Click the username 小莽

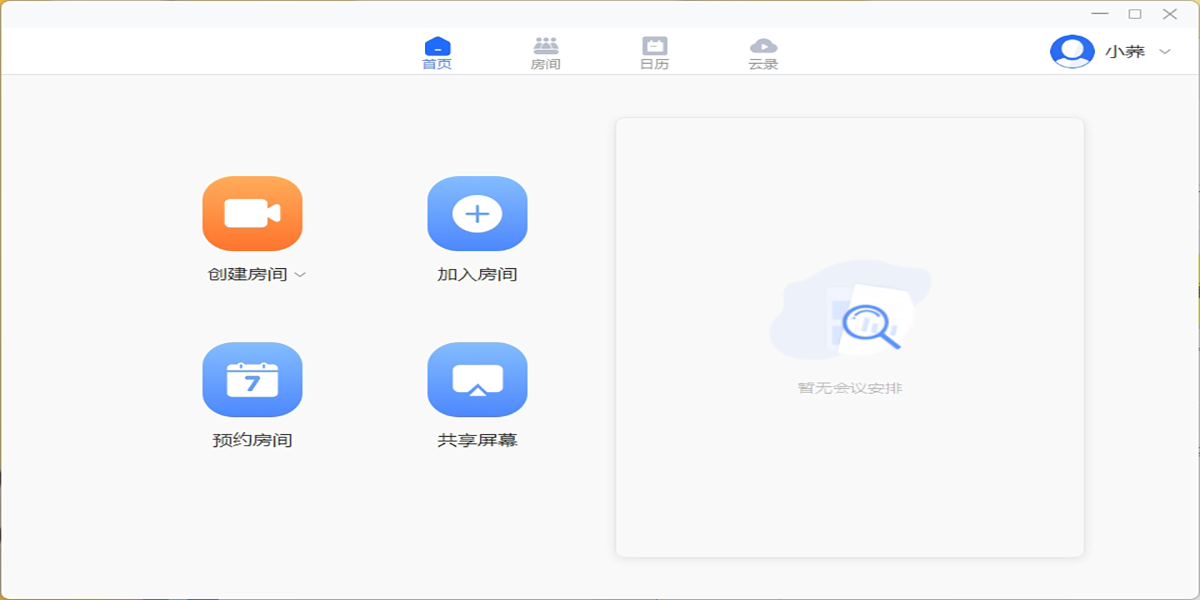click(x=1125, y=52)
